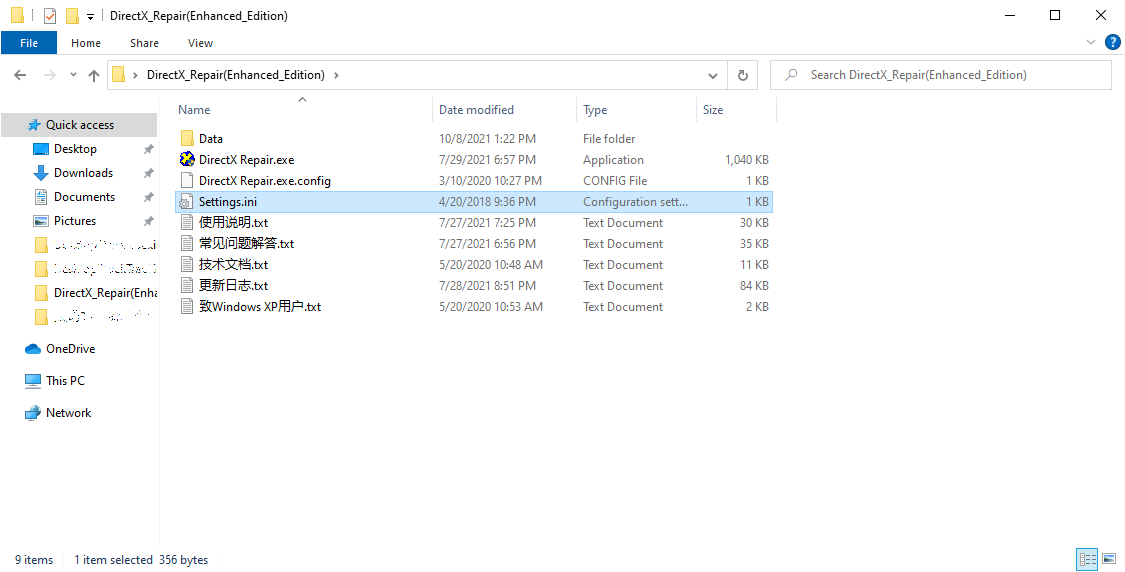
Task: Open the recent locations dropdown arrow
Action: tap(73, 75)
